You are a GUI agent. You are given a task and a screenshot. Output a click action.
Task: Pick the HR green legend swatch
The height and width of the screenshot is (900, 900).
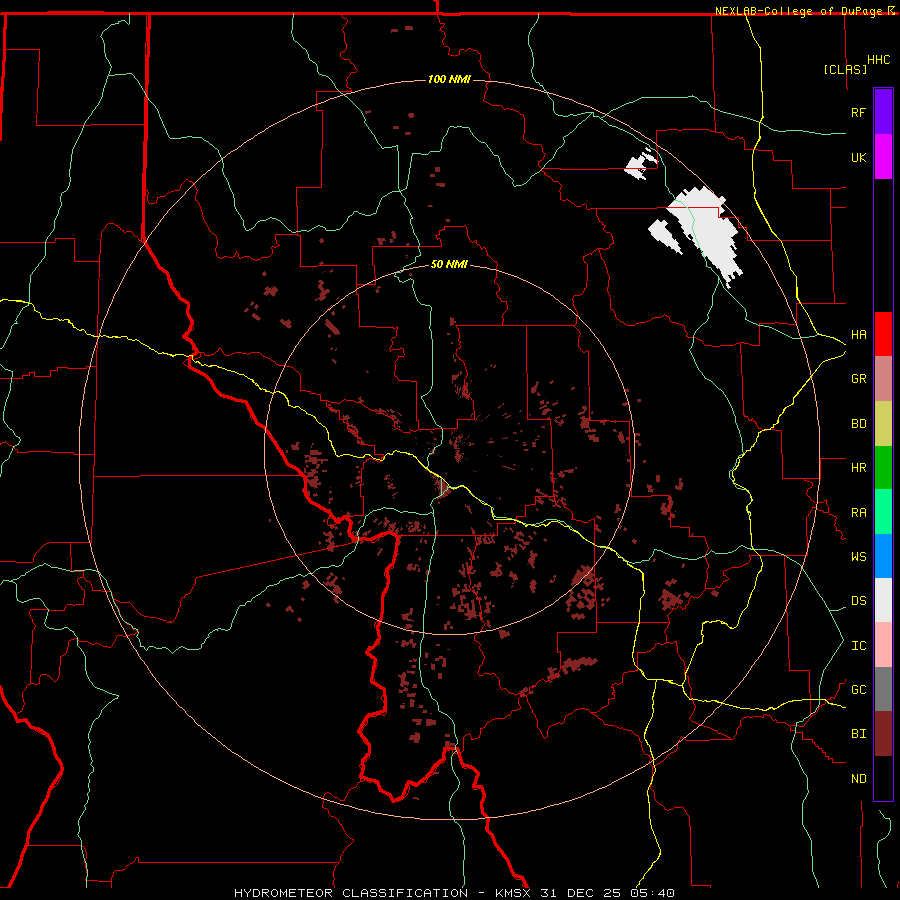pyautogui.click(x=883, y=468)
